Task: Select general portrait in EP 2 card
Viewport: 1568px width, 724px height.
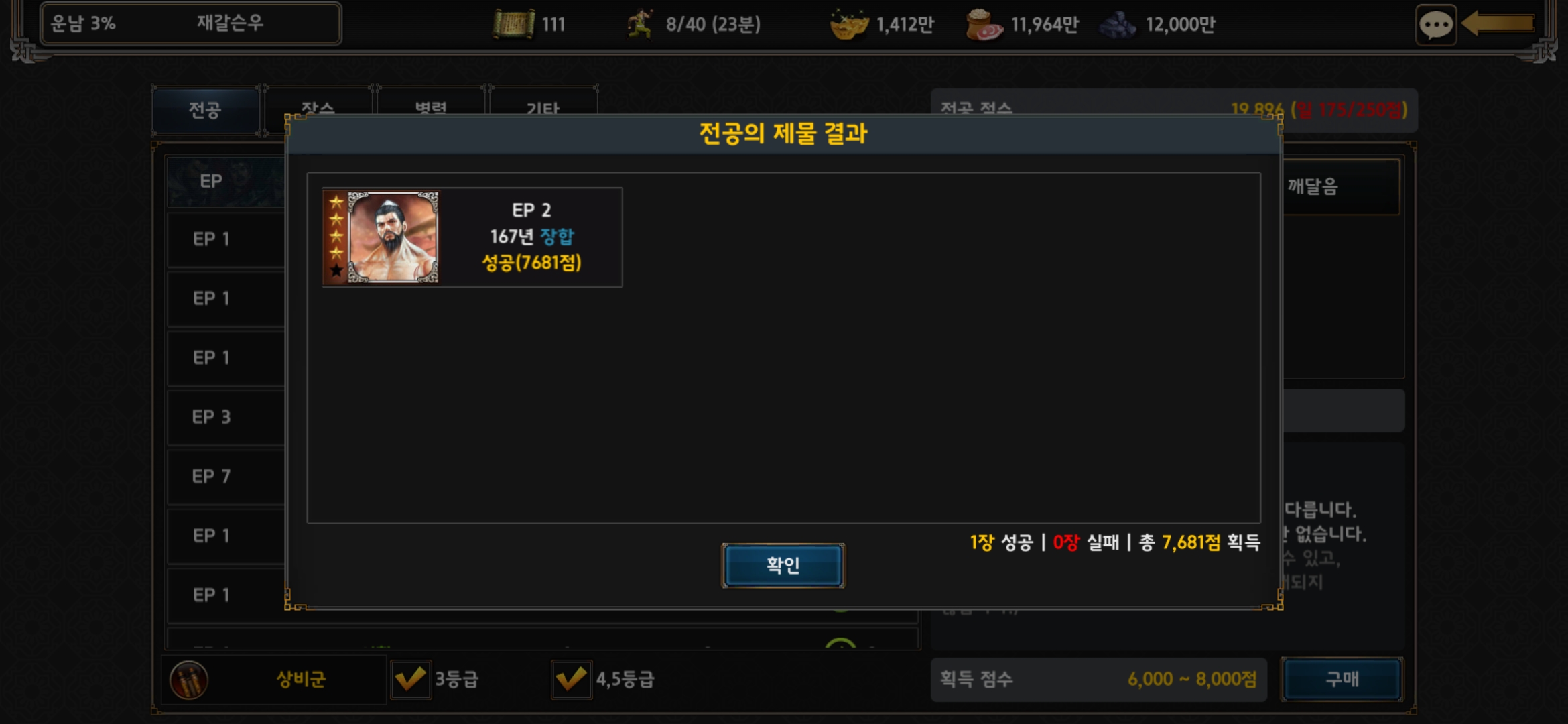Action: (393, 237)
